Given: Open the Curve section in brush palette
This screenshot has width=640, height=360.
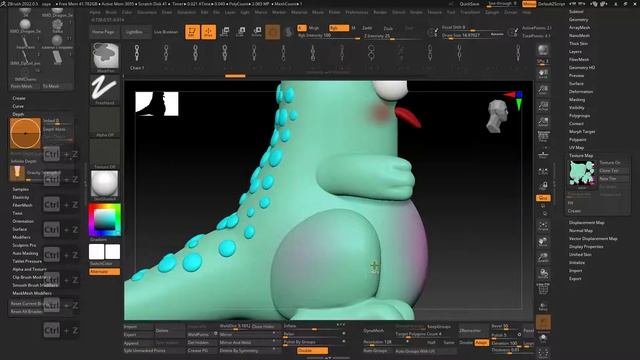Looking at the screenshot, I should [18, 106].
